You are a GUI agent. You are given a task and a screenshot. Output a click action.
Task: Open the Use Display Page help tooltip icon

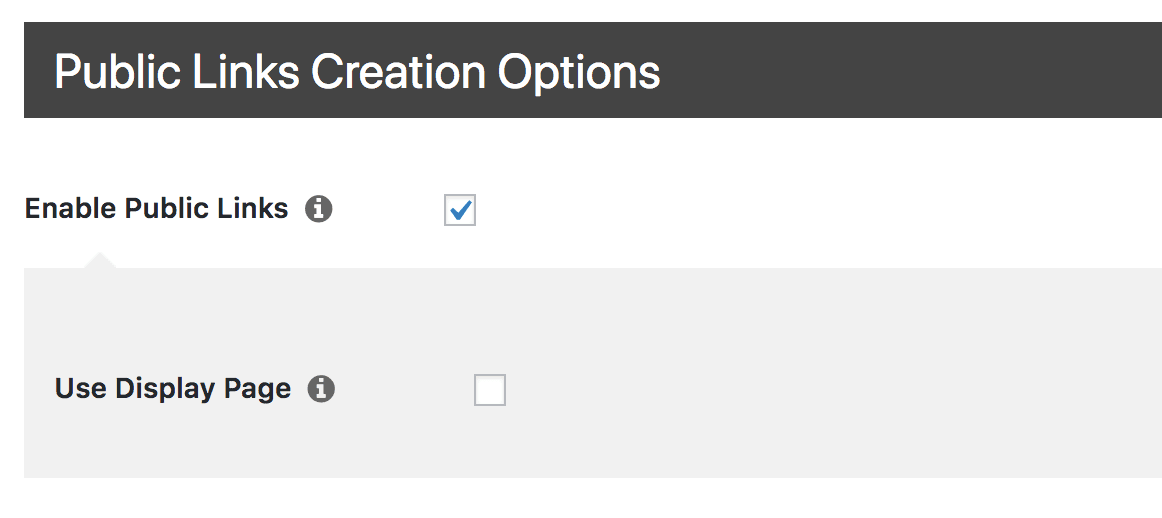[x=321, y=389]
